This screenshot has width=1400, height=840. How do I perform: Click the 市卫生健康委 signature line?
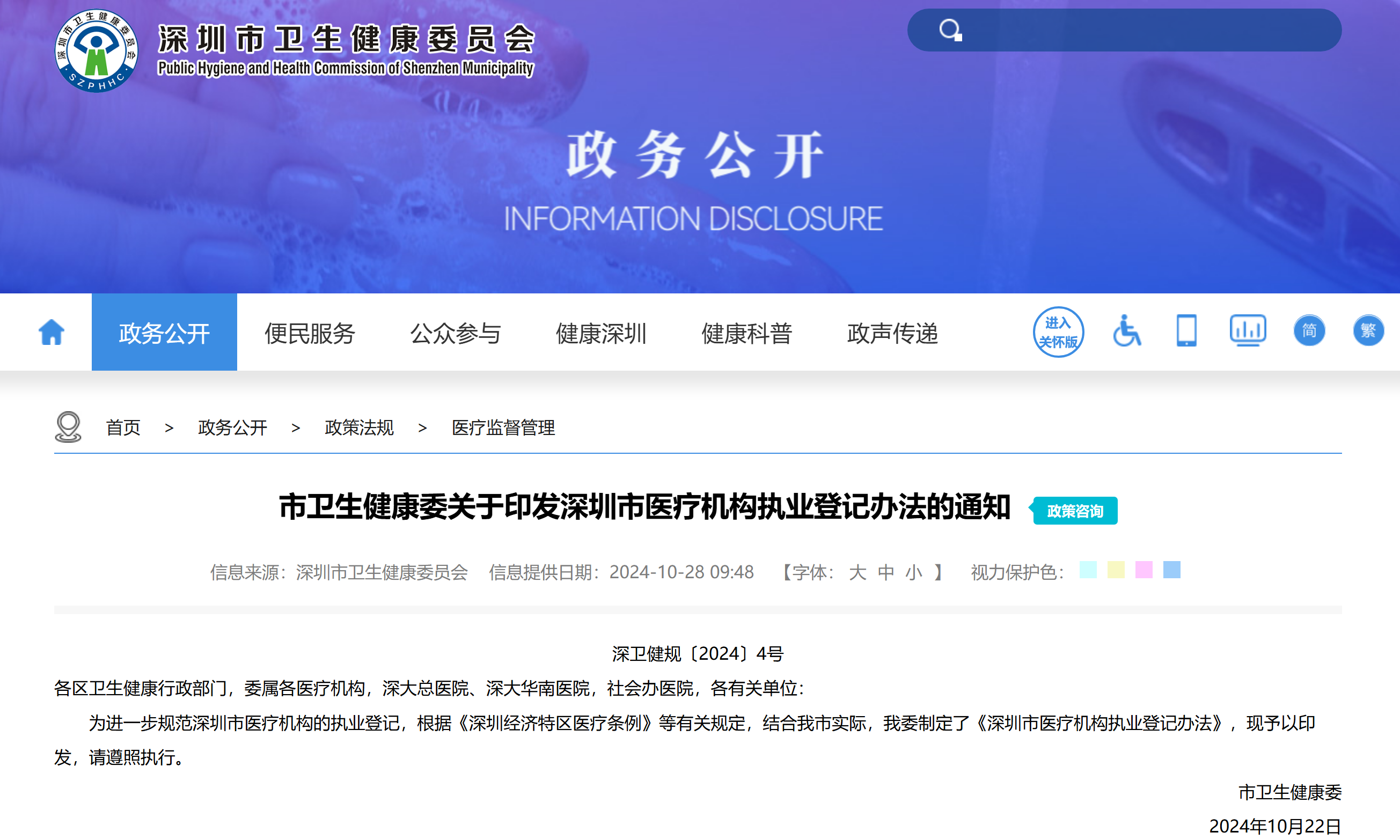[x=1289, y=792]
